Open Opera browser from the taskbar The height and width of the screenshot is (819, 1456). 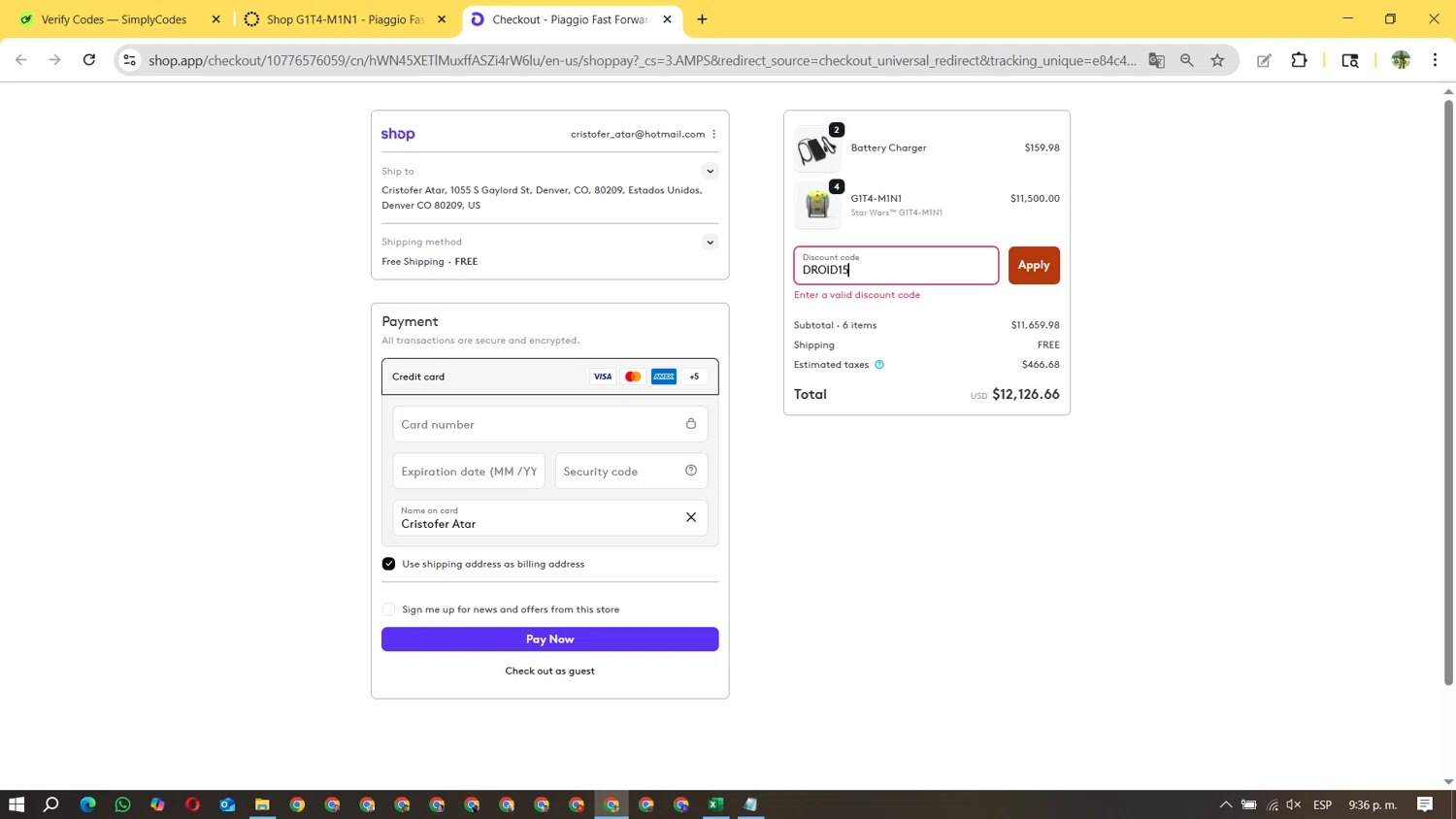(192, 804)
